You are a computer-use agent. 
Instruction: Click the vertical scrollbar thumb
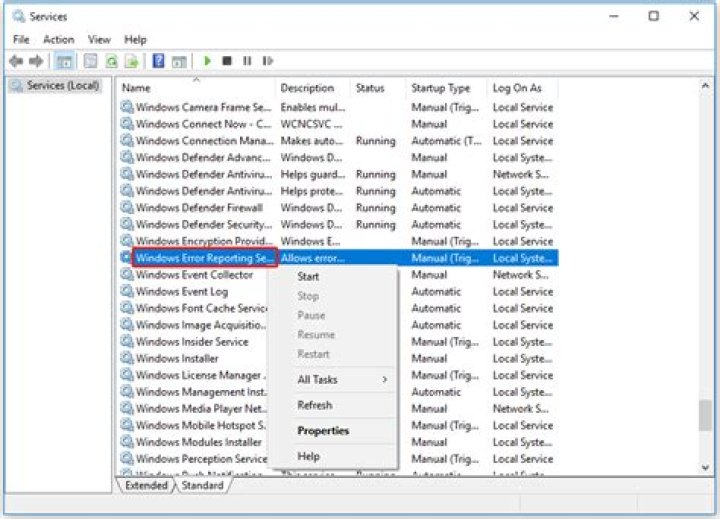705,416
